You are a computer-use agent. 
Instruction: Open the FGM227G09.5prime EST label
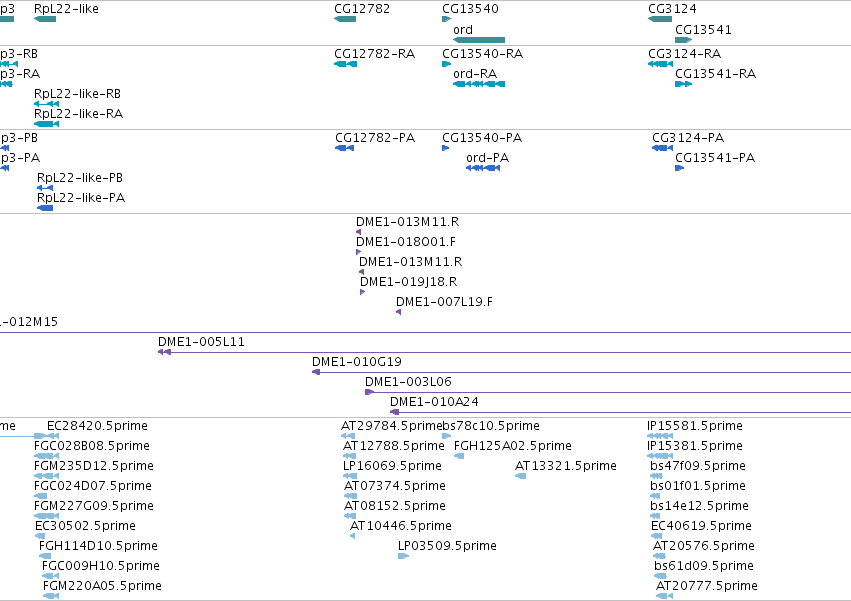pos(94,506)
